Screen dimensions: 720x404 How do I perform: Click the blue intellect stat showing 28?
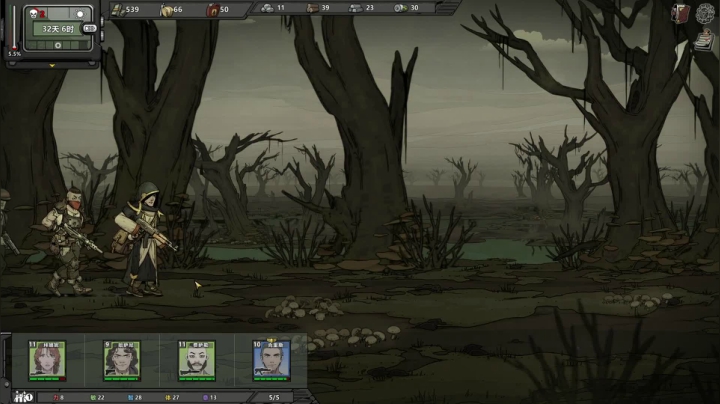coord(135,398)
